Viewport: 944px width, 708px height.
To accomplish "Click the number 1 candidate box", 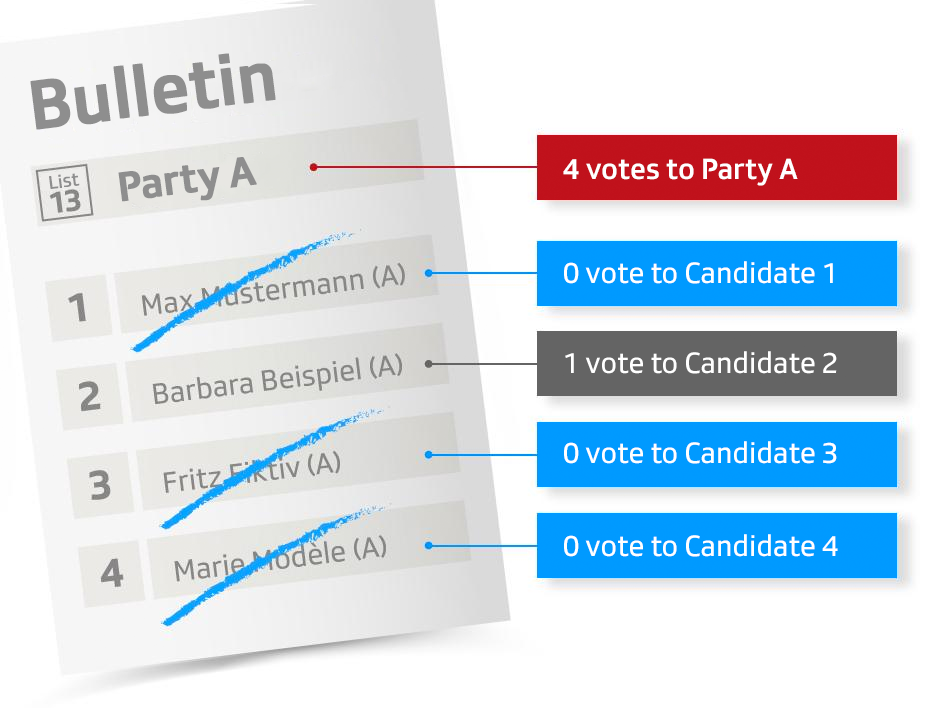I will pos(77,308).
